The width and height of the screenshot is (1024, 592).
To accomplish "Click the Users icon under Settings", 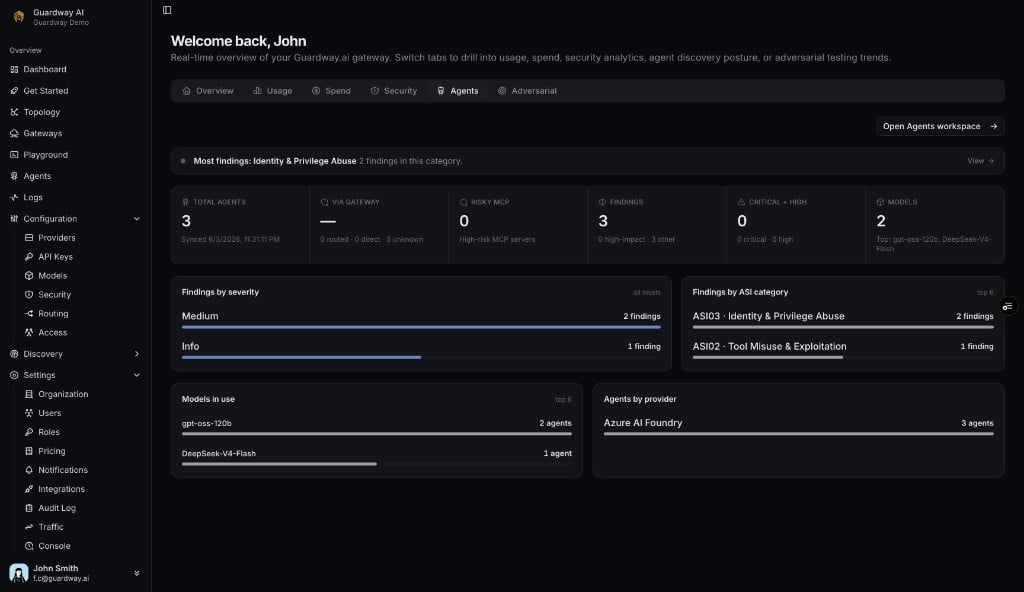I will point(29,413).
